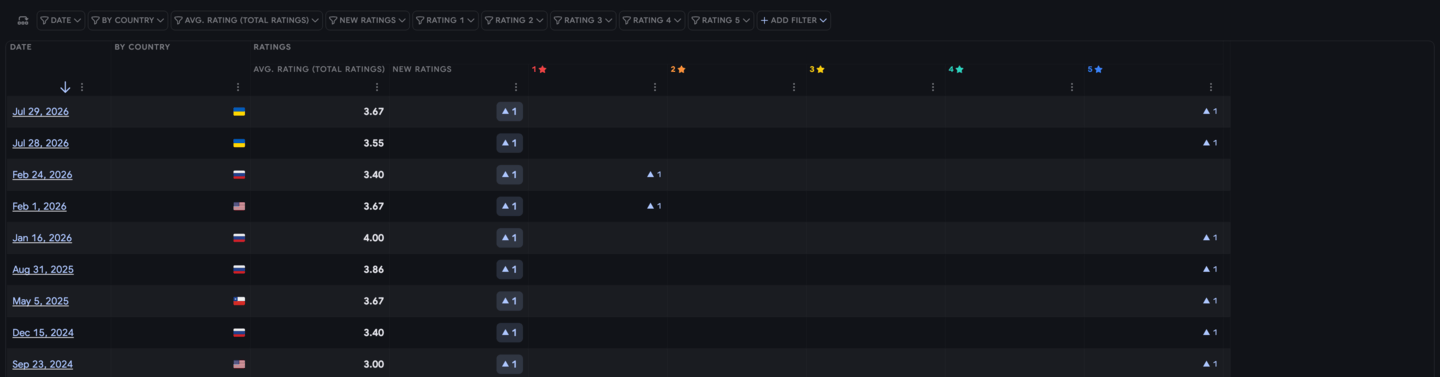Click New Ratings badge in Jul 29, 2026 row
This screenshot has height=377, width=1440.
pos(510,112)
